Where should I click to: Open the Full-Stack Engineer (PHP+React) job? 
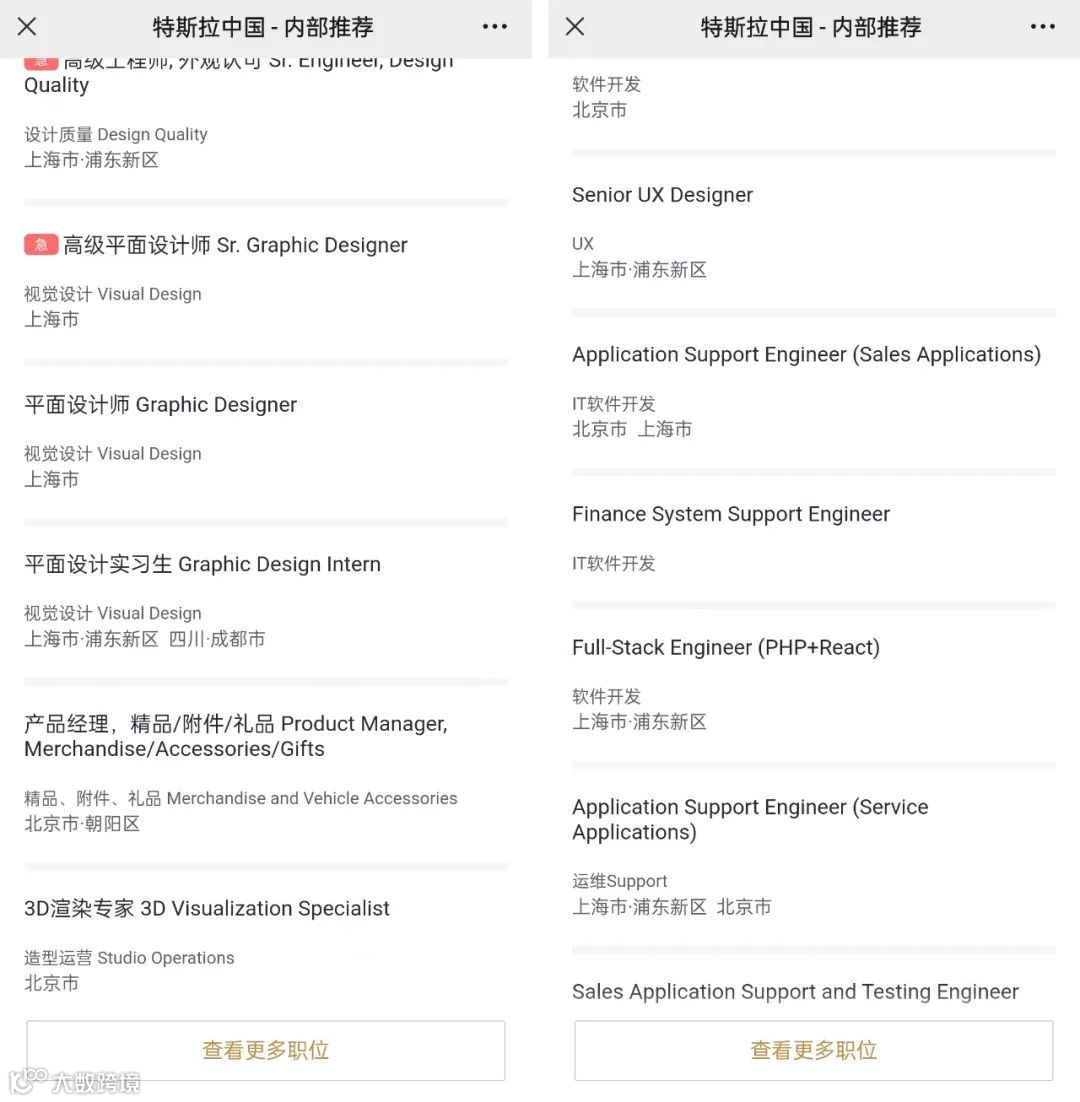(x=726, y=647)
